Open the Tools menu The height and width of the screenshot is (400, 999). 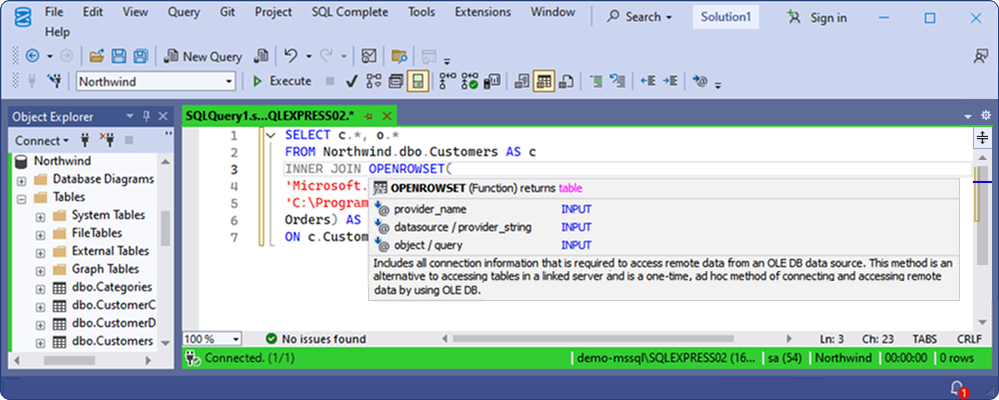(x=422, y=12)
